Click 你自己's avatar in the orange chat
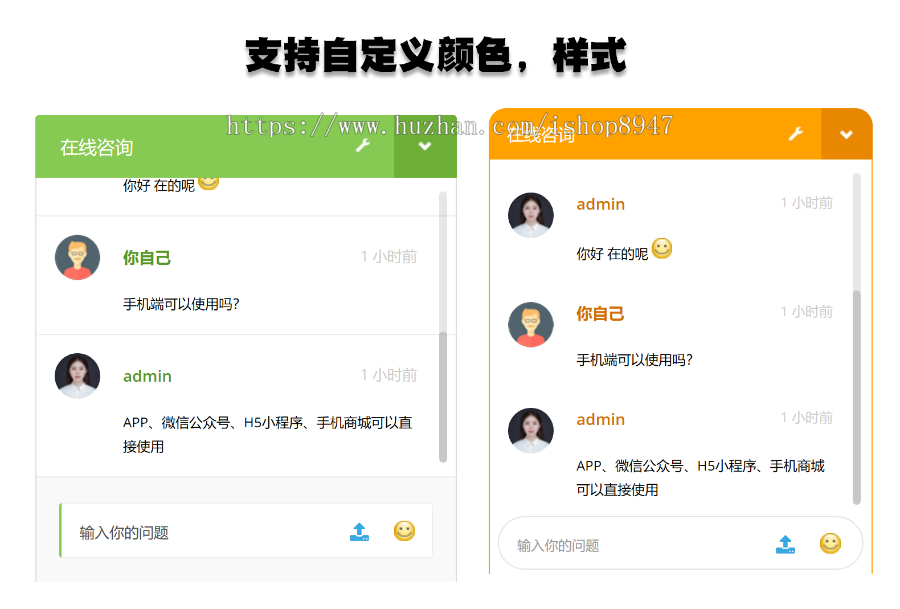This screenshot has width=900, height=609. click(531, 324)
